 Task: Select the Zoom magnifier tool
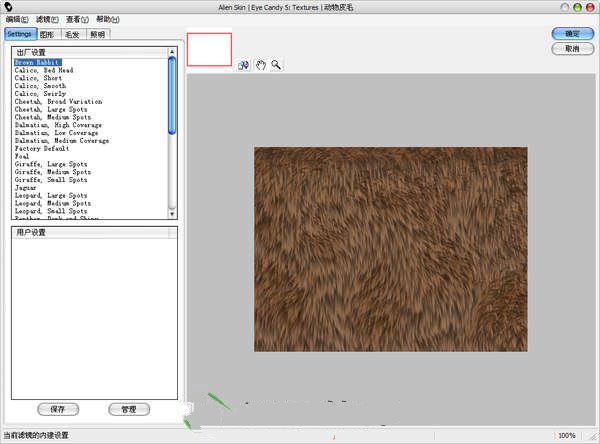point(275,65)
